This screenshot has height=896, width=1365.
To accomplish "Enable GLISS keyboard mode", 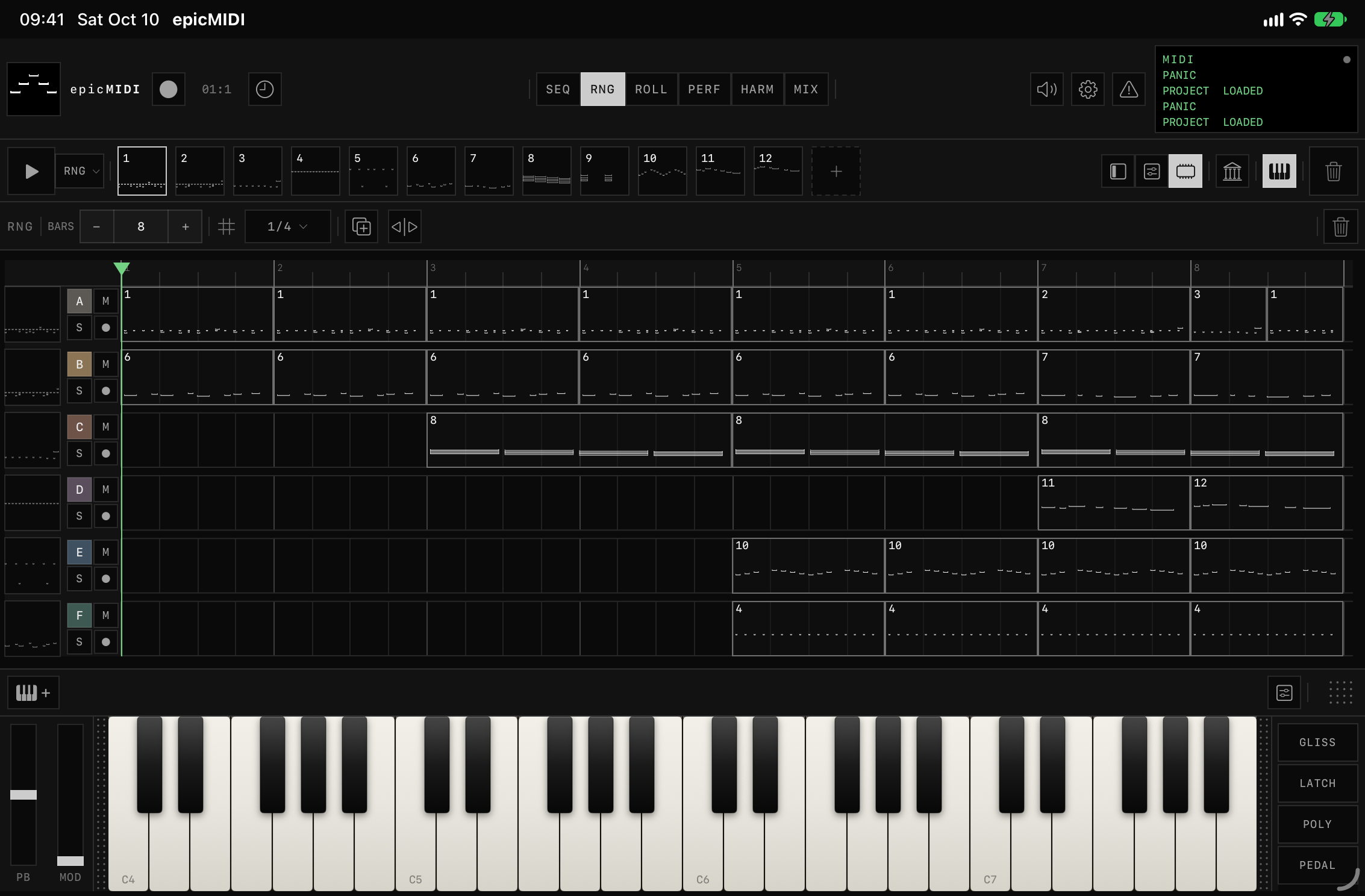I will pos(1317,742).
